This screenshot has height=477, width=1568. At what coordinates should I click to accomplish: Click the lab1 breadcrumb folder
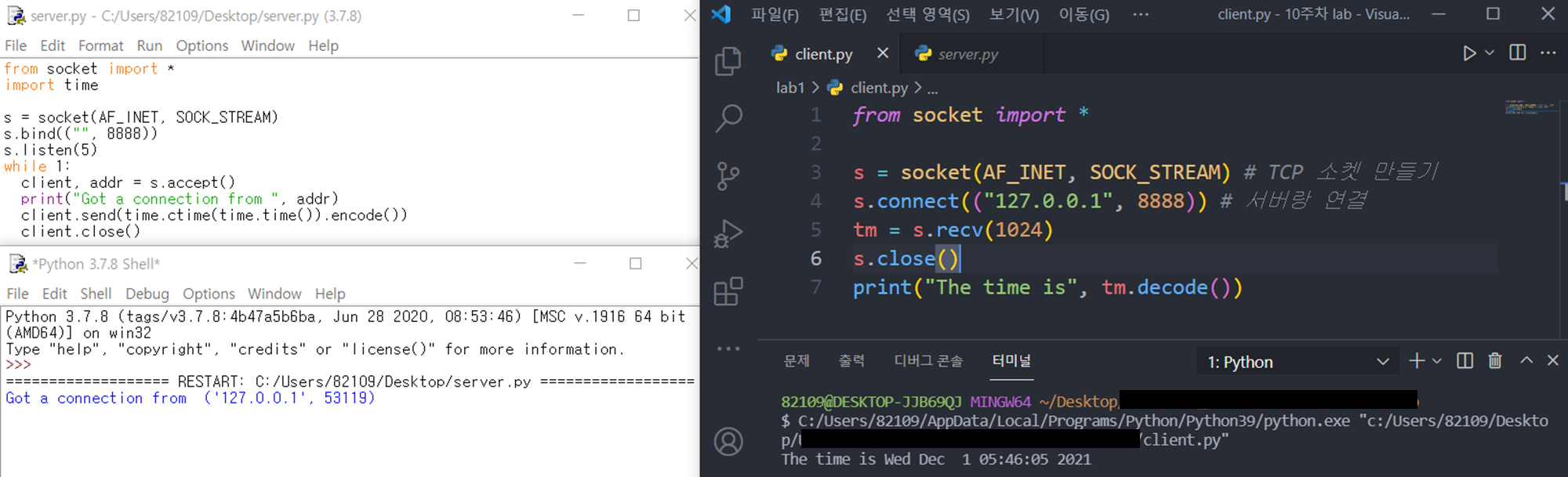click(790, 88)
